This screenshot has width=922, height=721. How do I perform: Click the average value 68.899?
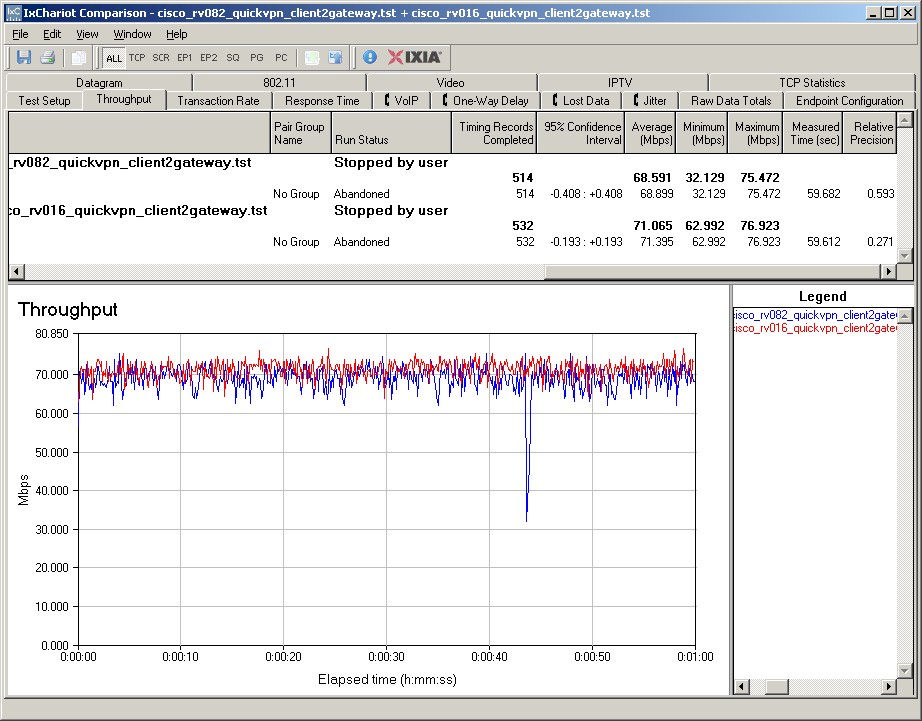pyautogui.click(x=656, y=193)
